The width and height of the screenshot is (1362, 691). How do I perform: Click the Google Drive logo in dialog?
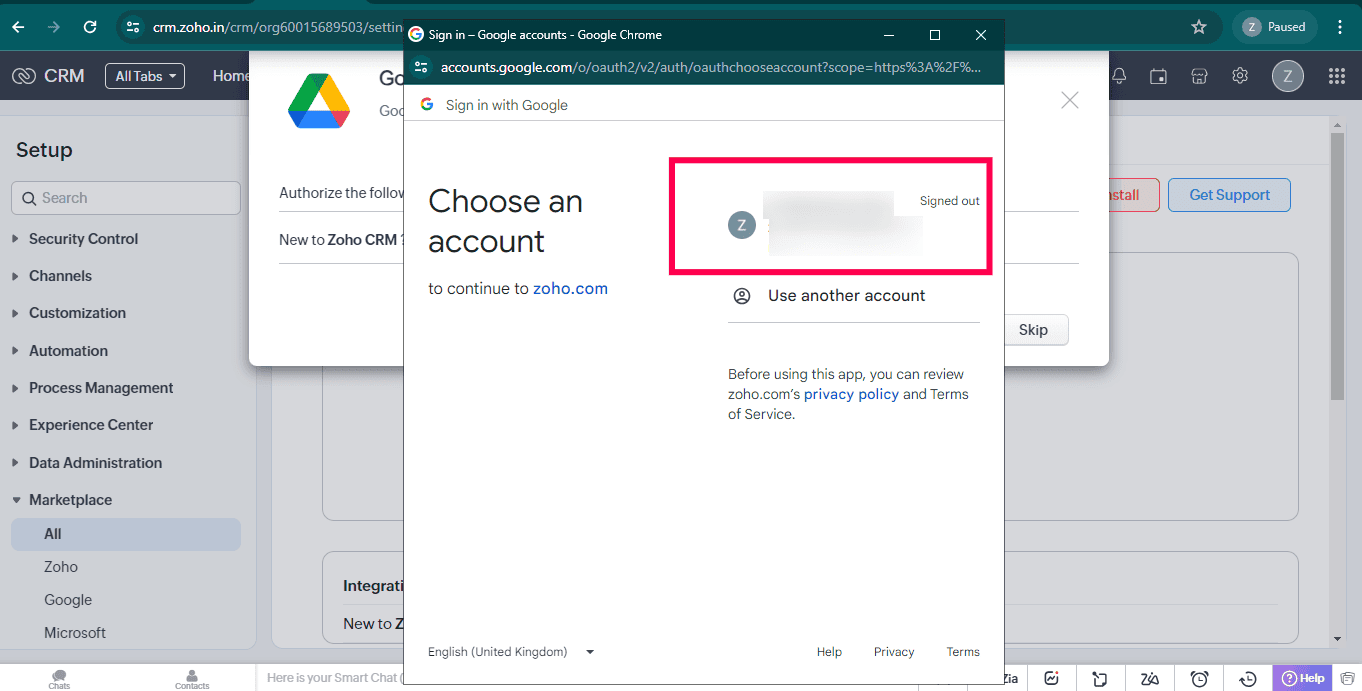pyautogui.click(x=319, y=101)
